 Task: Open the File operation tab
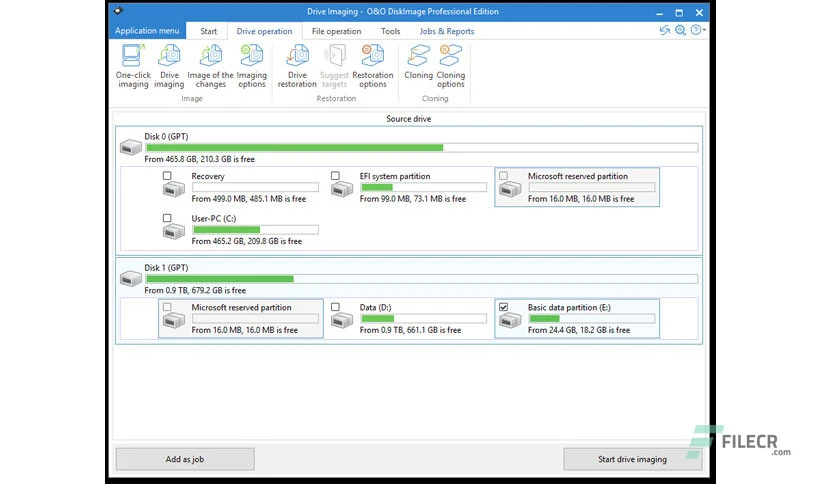click(x=336, y=31)
